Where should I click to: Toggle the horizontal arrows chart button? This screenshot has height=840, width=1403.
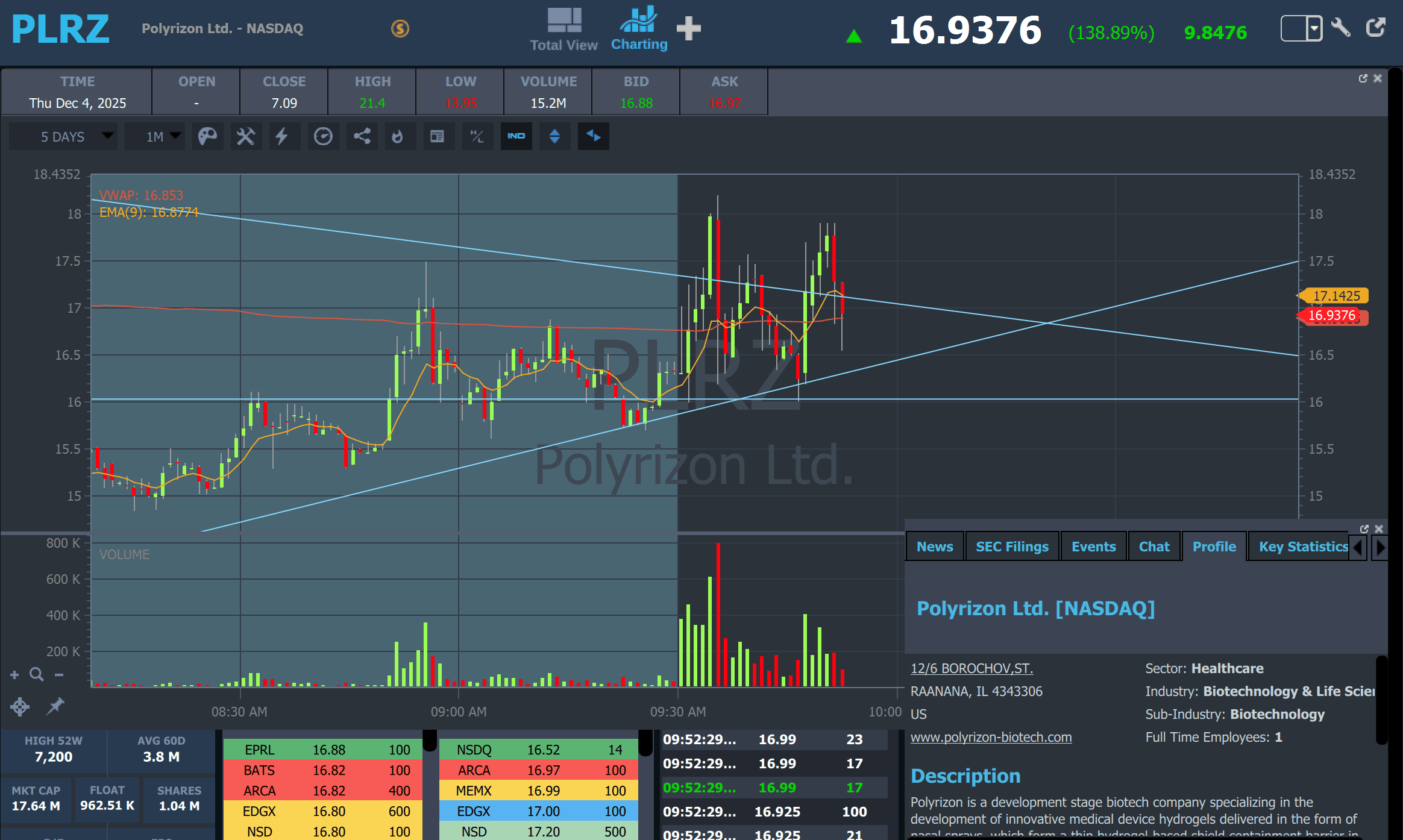pos(593,136)
